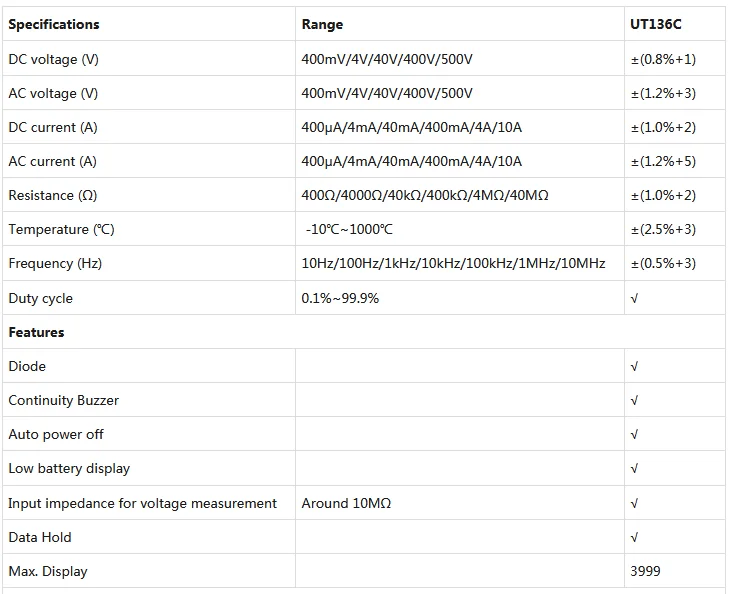Click the Specifications column header
This screenshot has width=735, height=594.
click(x=54, y=24)
